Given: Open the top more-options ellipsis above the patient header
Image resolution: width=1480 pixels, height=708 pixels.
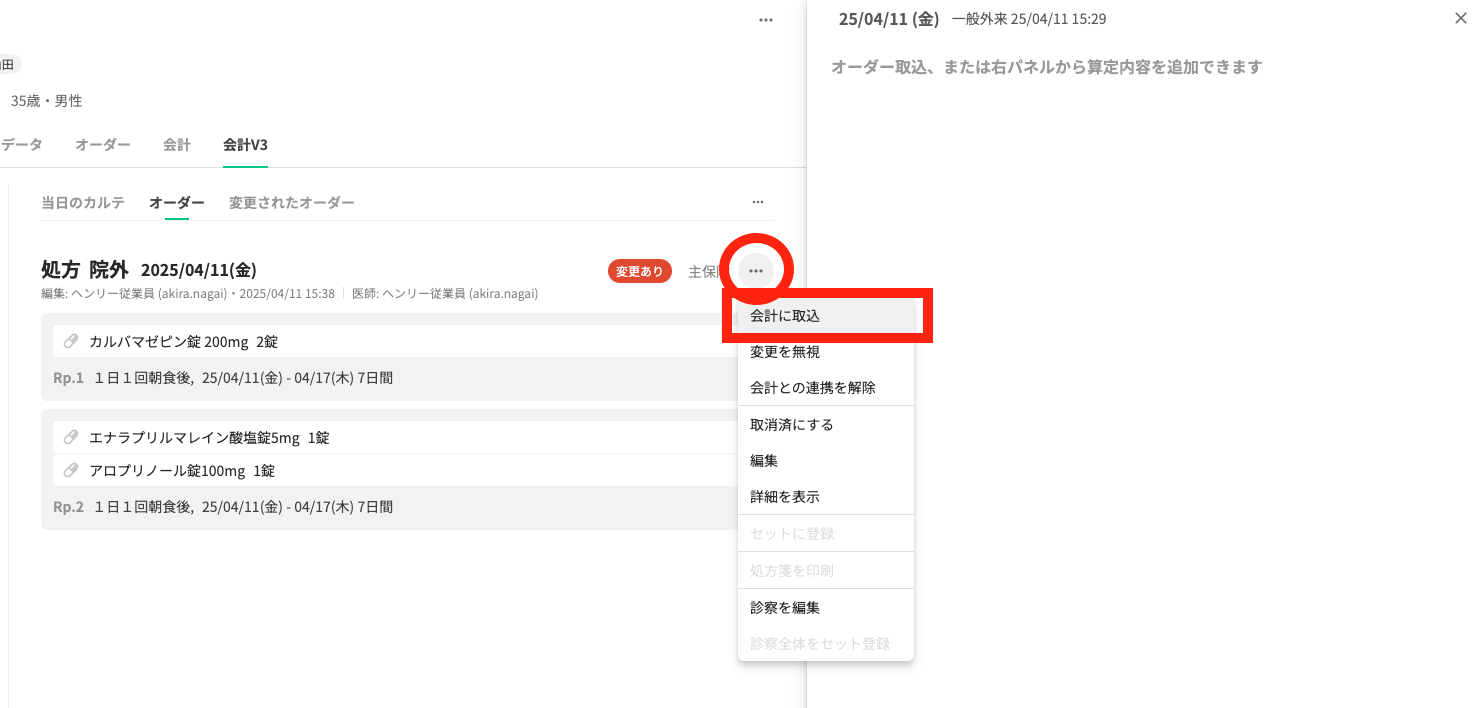Looking at the screenshot, I should tap(765, 19).
